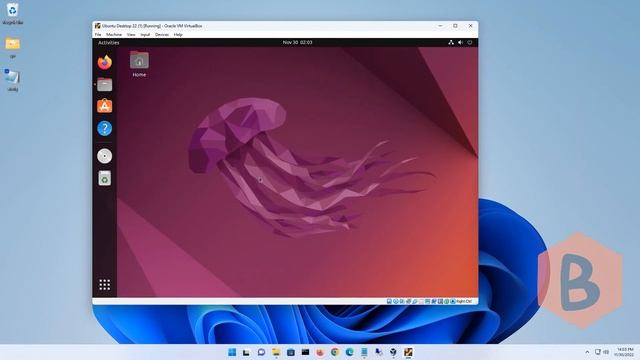Image resolution: width=640 pixels, height=360 pixels.
Task: Open the Chat app on the taskbar
Action: click(x=261, y=352)
